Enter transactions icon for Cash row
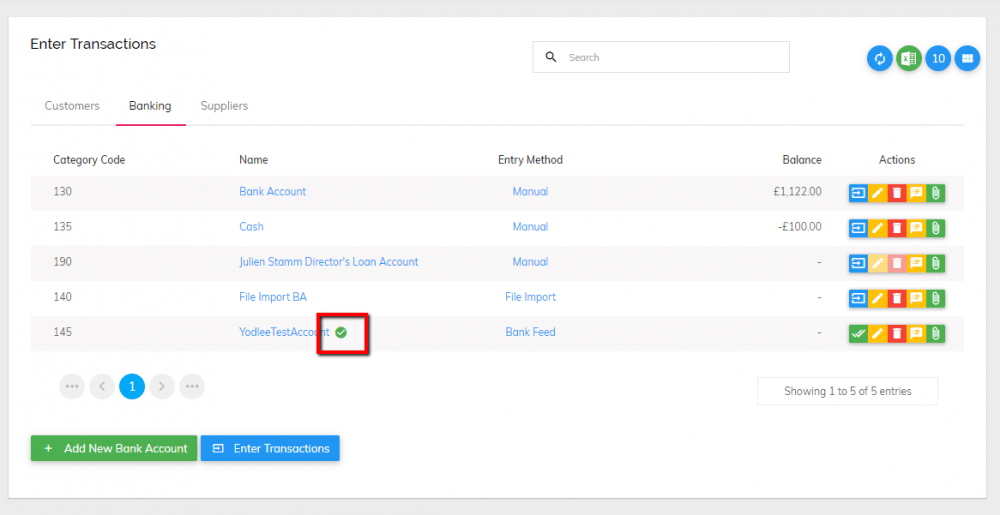The height and width of the screenshot is (515, 1000). click(858, 228)
